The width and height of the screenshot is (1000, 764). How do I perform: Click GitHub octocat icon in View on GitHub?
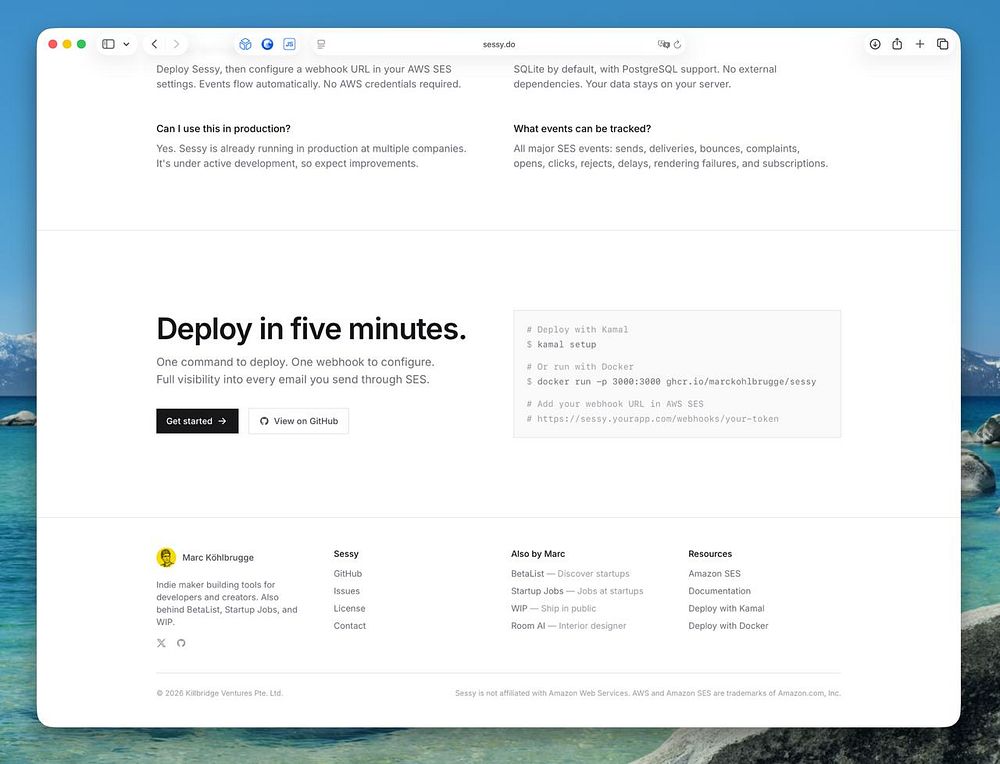click(264, 421)
